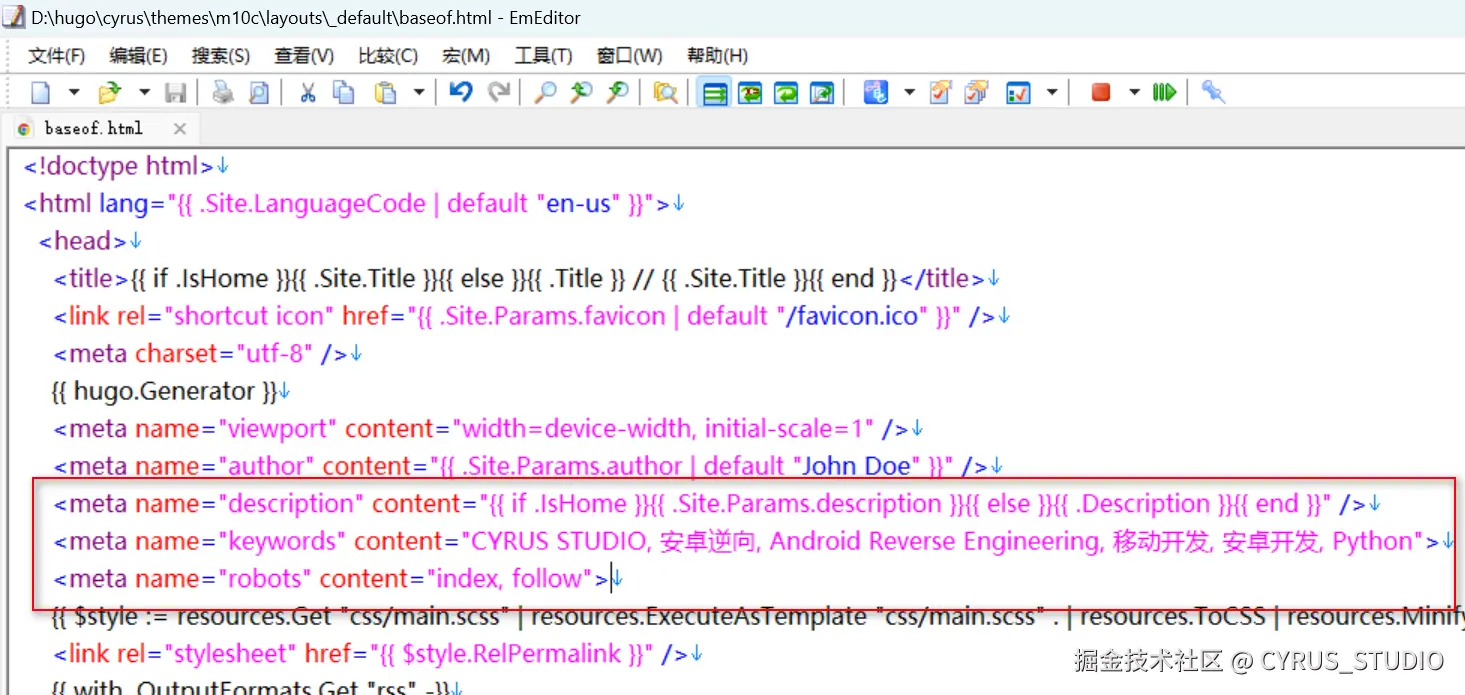Toggle Wrap by Characters icon

[x=750, y=93]
